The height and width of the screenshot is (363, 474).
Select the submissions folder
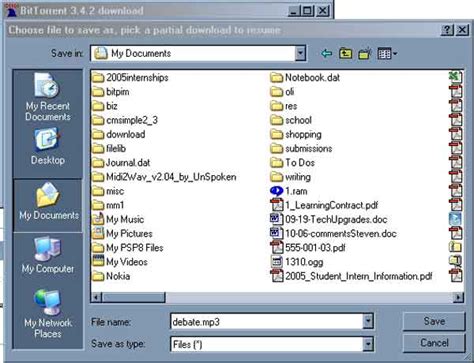click(301, 148)
